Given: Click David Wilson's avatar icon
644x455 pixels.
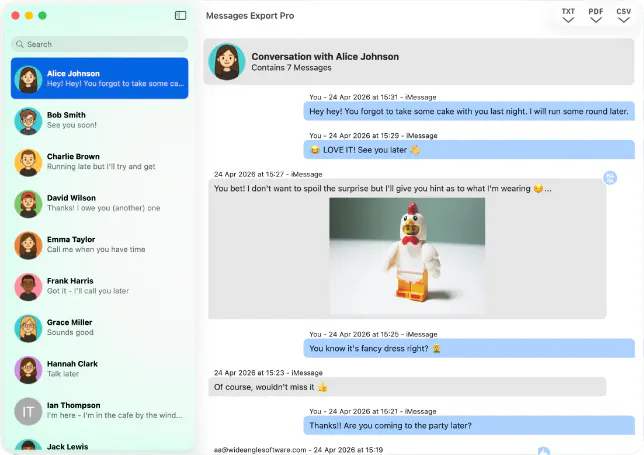Looking at the screenshot, I should pyautogui.click(x=28, y=204).
